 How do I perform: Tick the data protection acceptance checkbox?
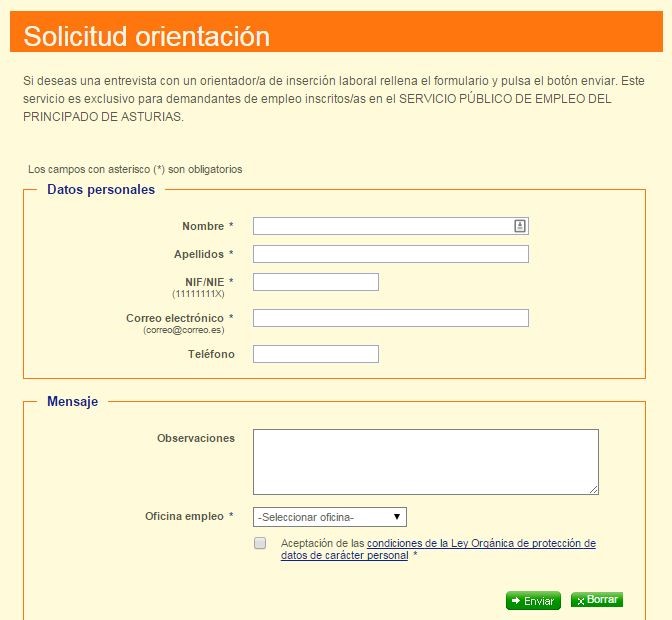pos(260,543)
